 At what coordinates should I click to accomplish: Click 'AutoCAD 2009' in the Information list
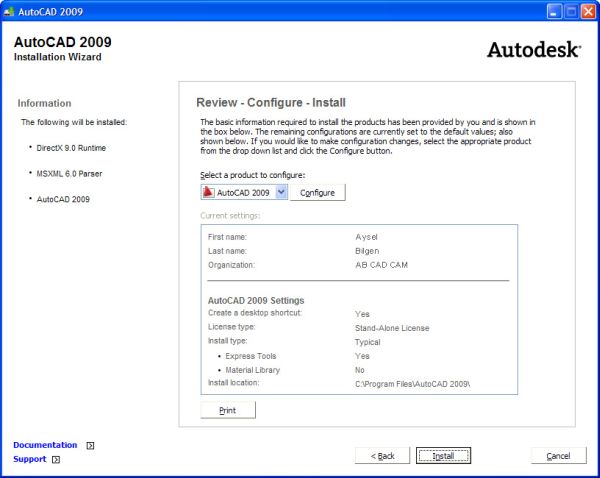[63, 199]
